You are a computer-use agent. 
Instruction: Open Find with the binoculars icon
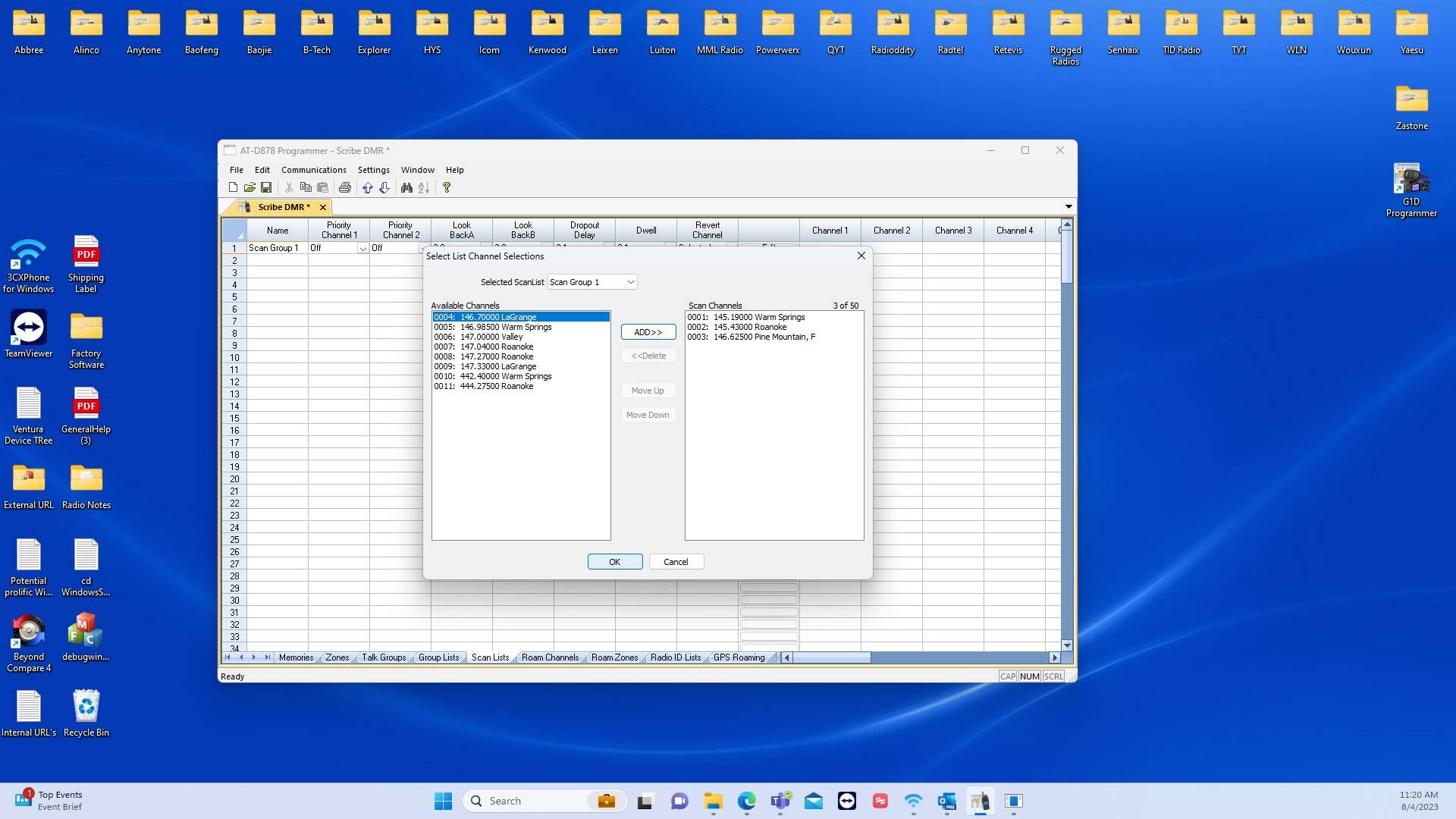pos(407,187)
